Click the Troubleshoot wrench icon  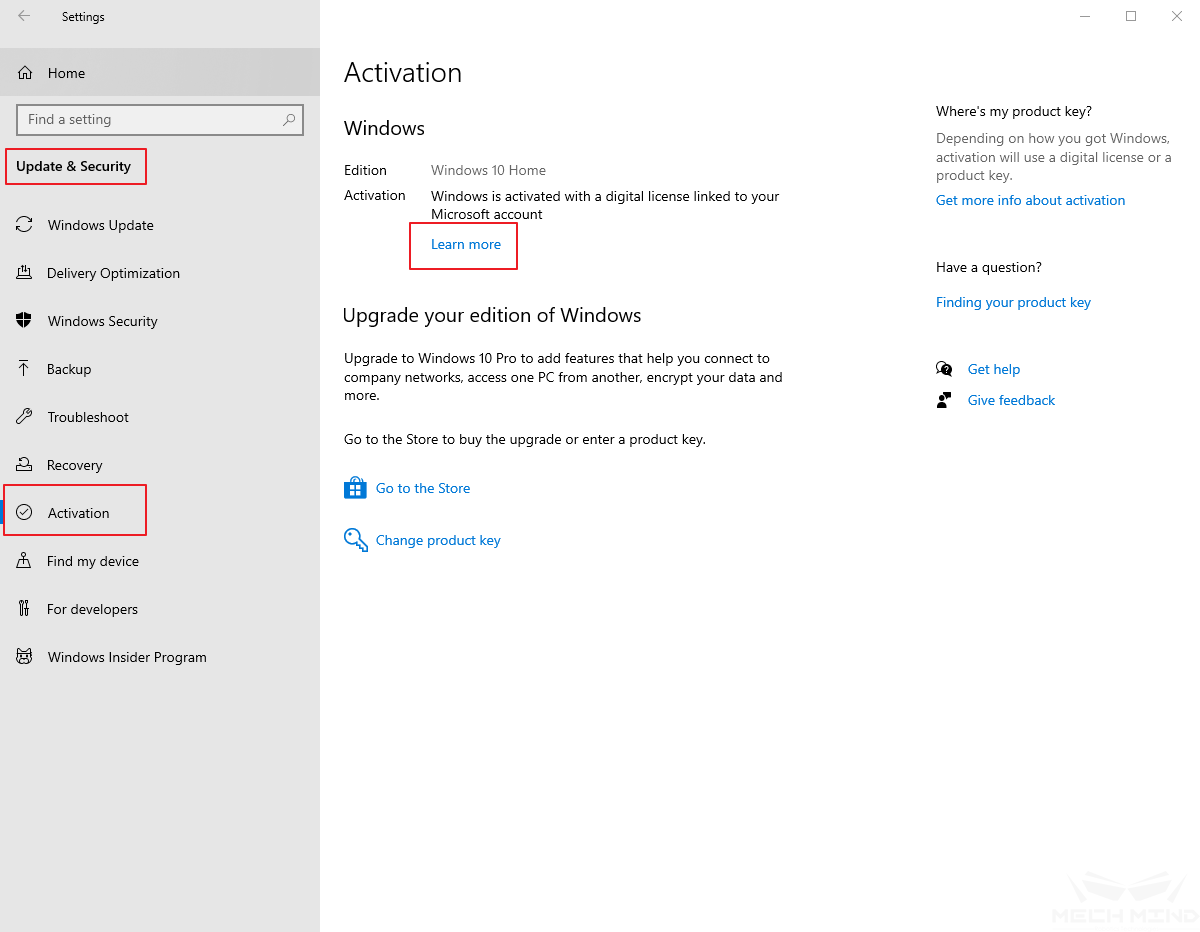click(24, 417)
